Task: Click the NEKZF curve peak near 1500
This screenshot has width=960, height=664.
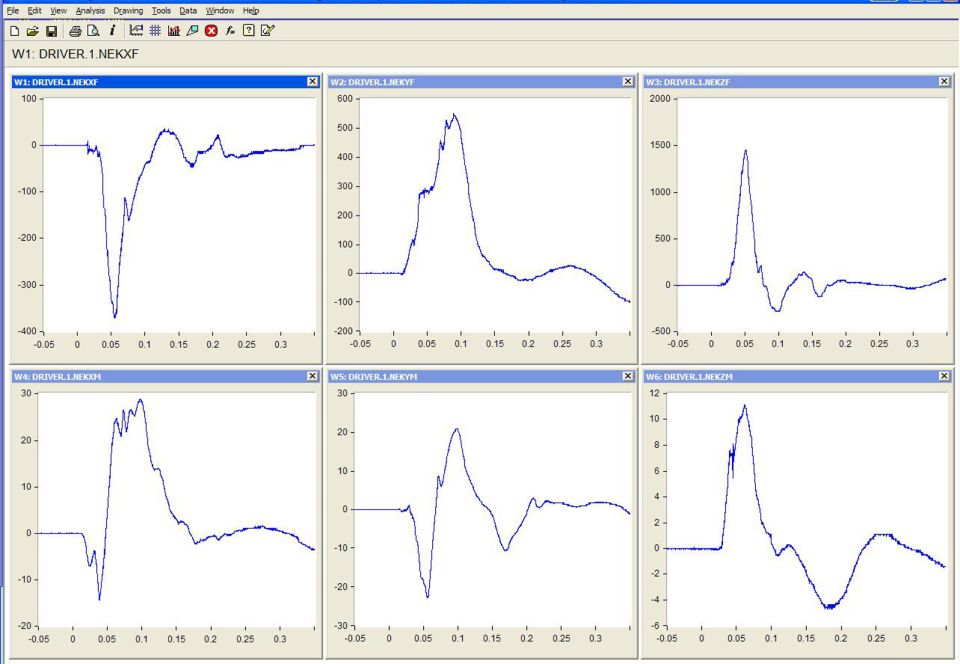Action: click(x=745, y=150)
